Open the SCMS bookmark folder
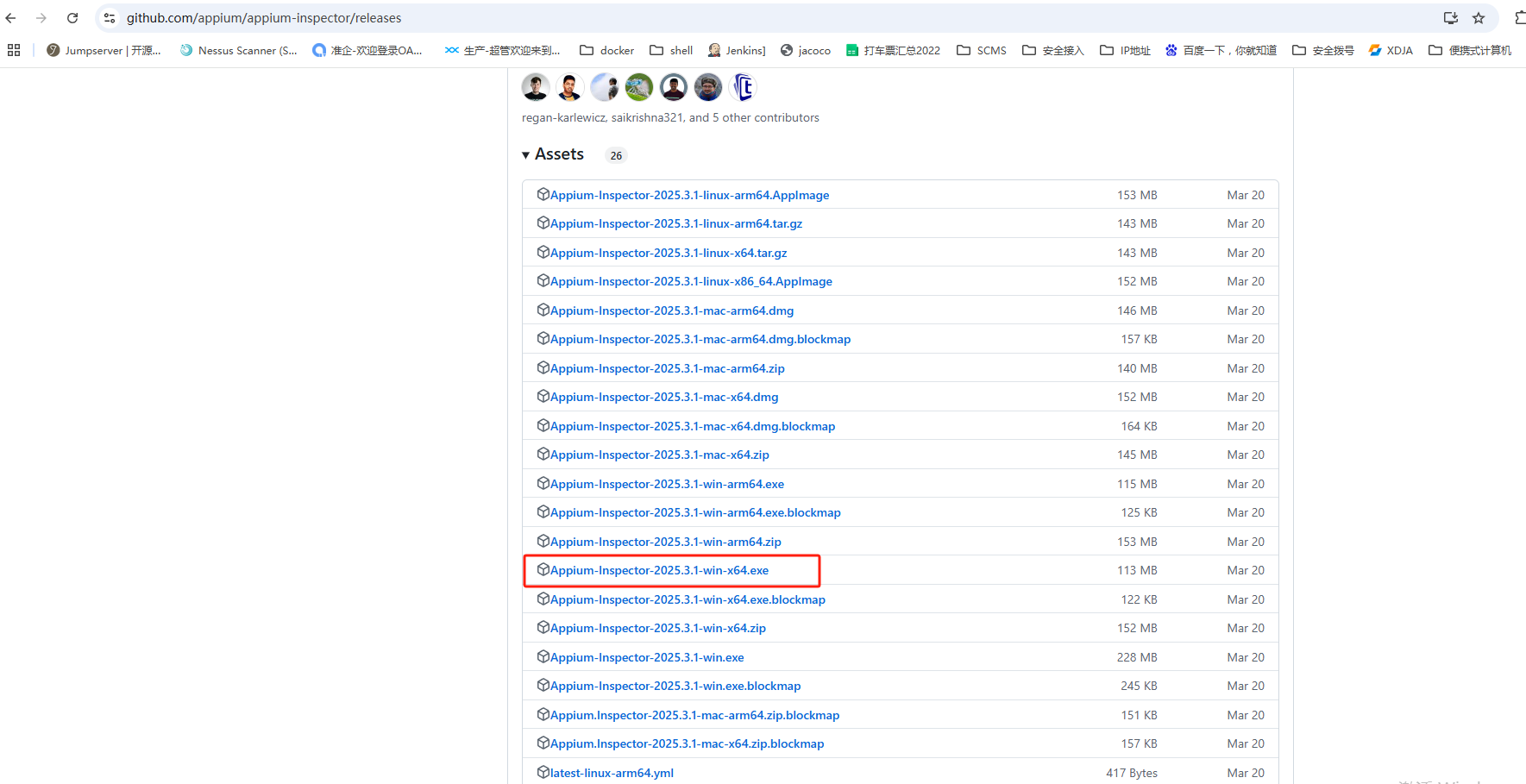The height and width of the screenshot is (784, 1526). (982, 50)
